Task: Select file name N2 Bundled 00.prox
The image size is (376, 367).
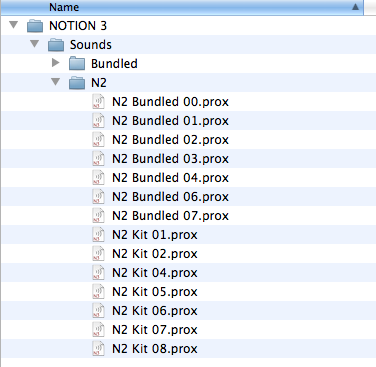Action: click(171, 102)
